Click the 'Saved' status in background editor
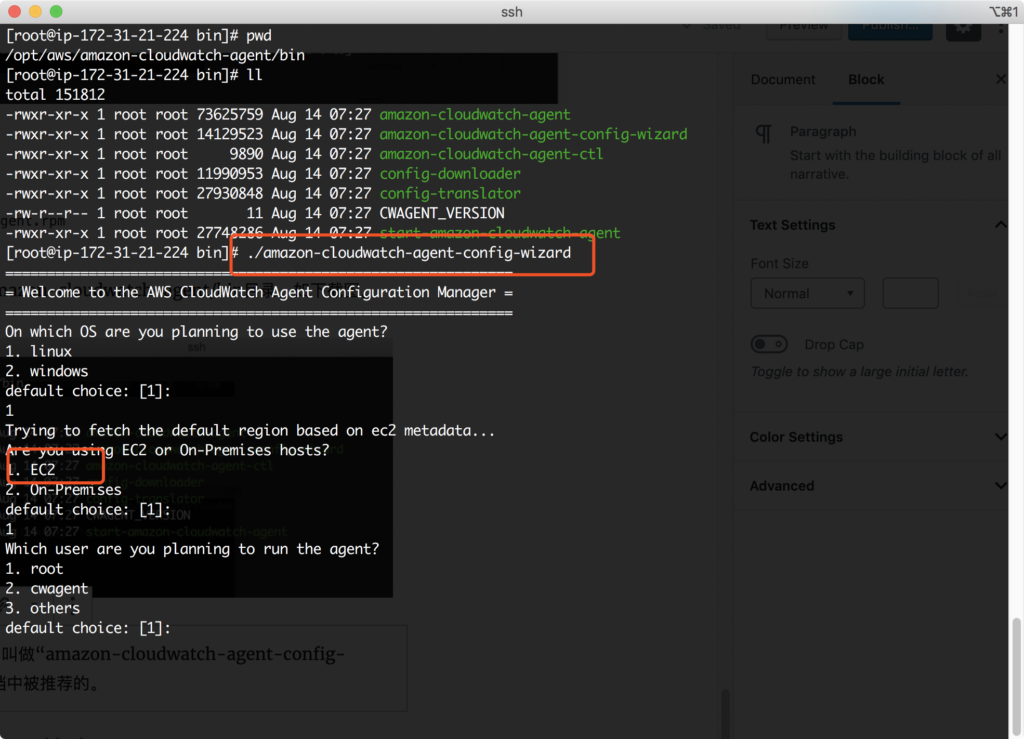The image size is (1024, 739). tap(721, 27)
